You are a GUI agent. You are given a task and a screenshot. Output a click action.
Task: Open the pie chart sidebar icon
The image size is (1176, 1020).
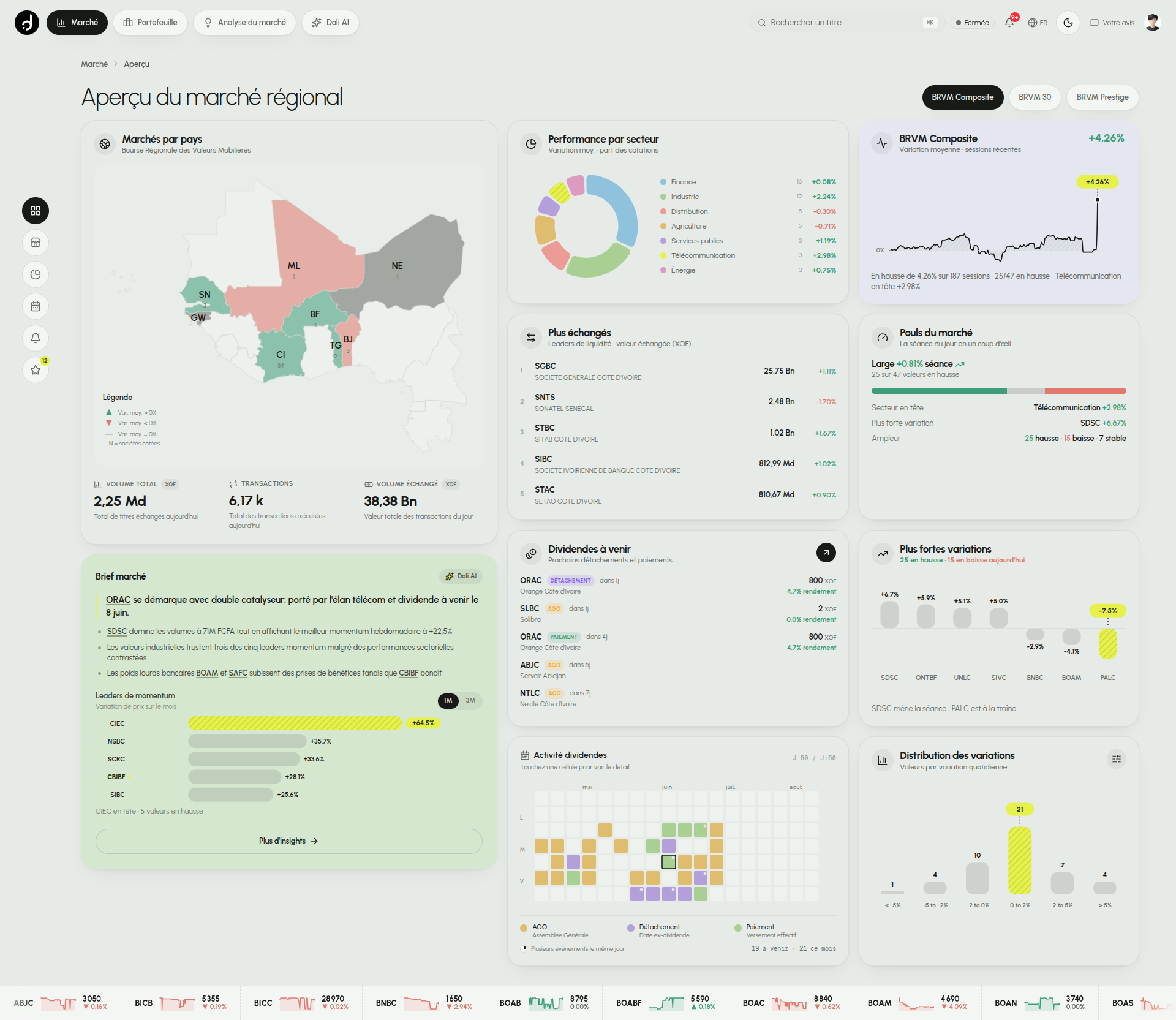(36, 274)
